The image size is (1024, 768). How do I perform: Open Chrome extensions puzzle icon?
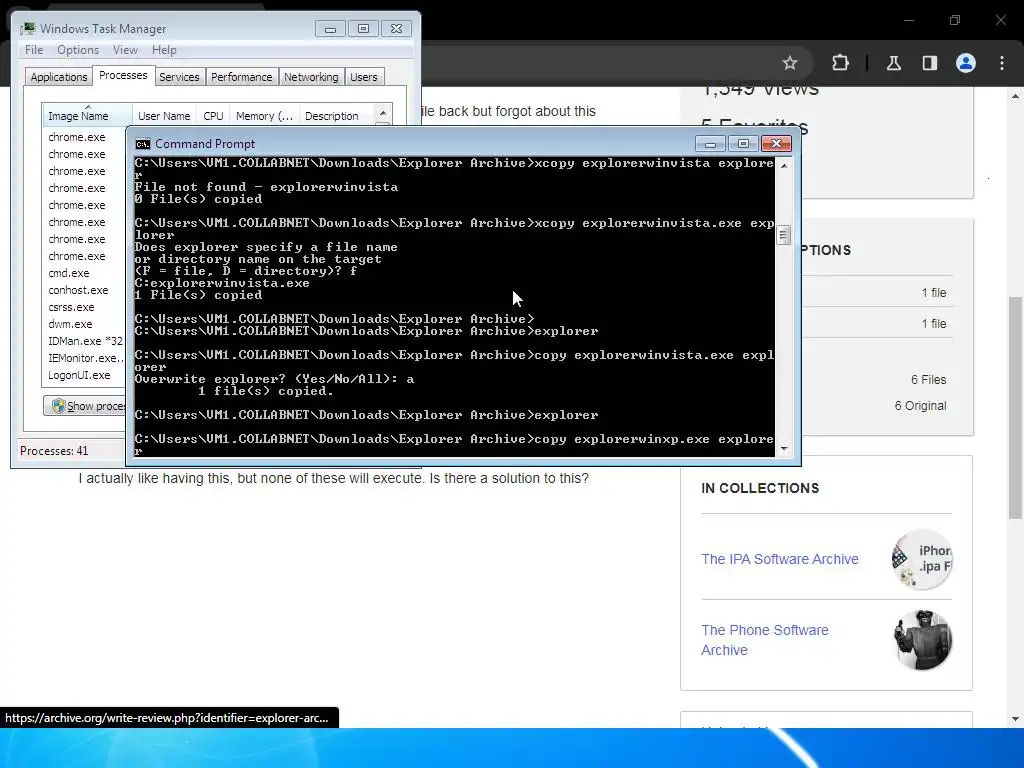[840, 63]
